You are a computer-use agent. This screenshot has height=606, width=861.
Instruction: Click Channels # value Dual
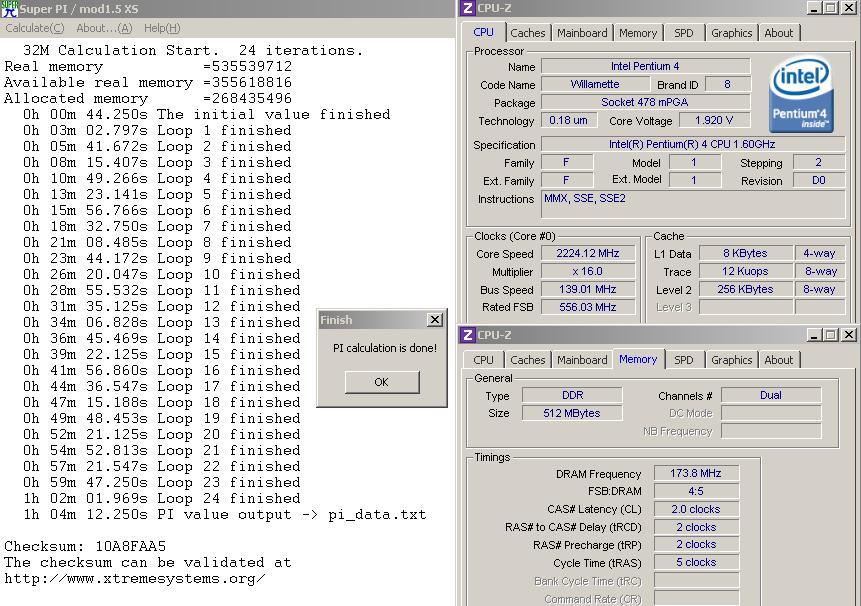tap(771, 395)
